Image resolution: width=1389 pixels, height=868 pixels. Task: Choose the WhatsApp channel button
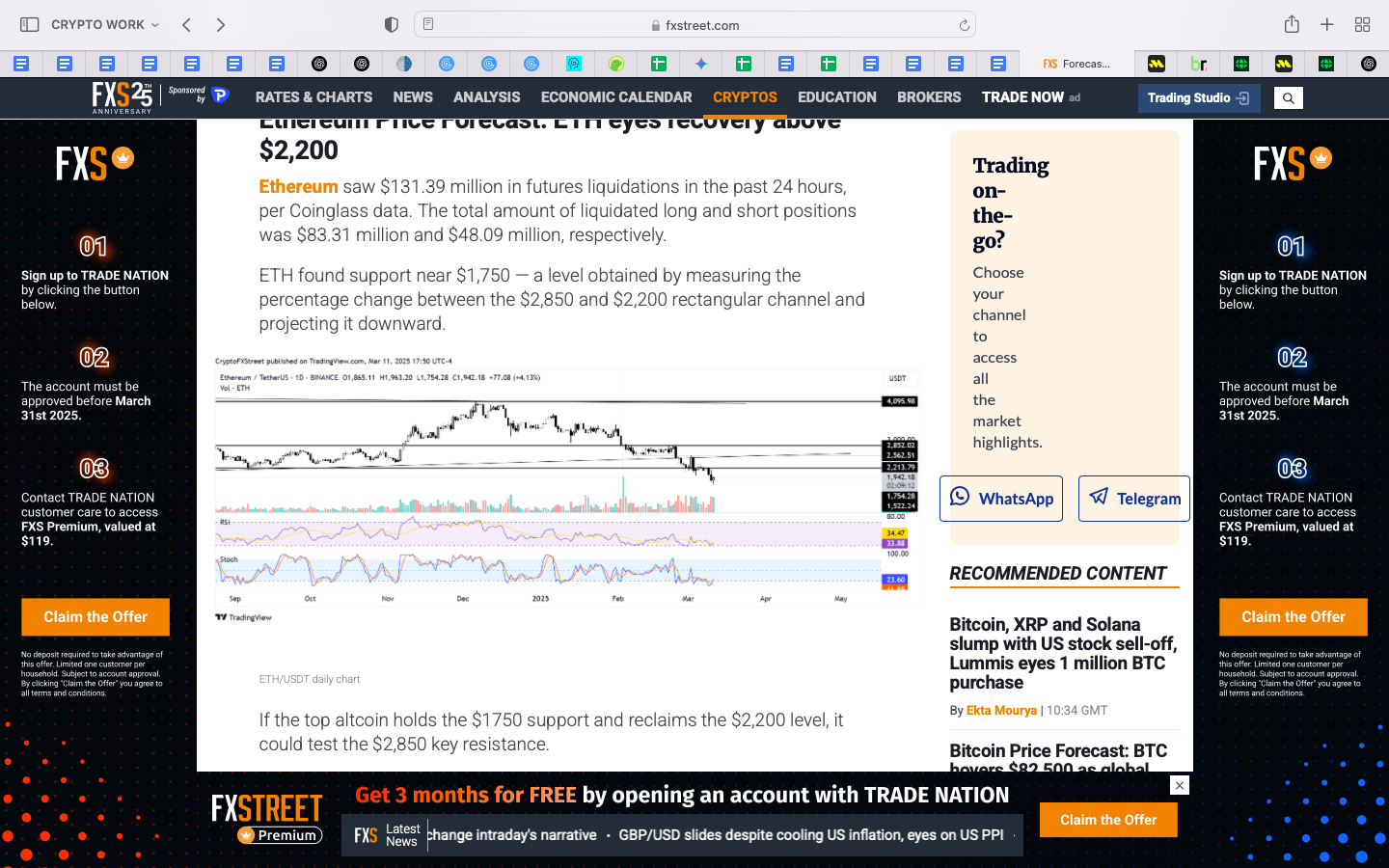(1001, 499)
